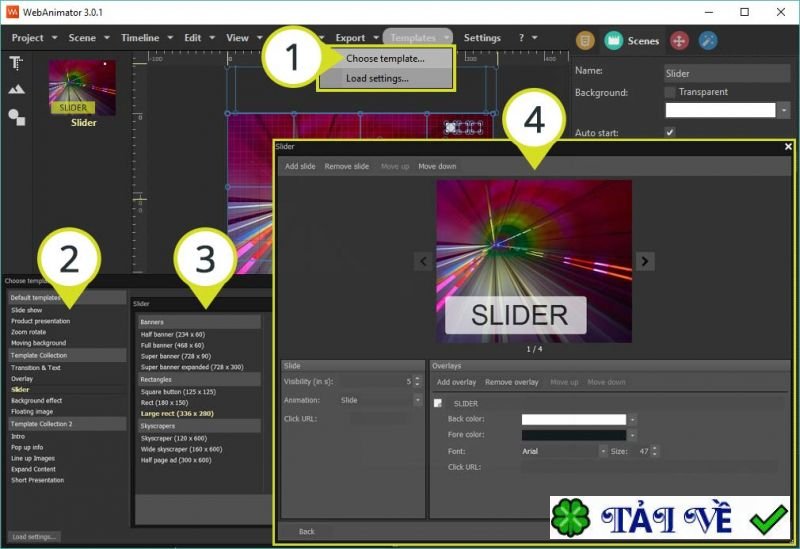The image size is (800, 549).
Task: Choose the 'Choose template...' menu entry
Action: click(x=385, y=58)
